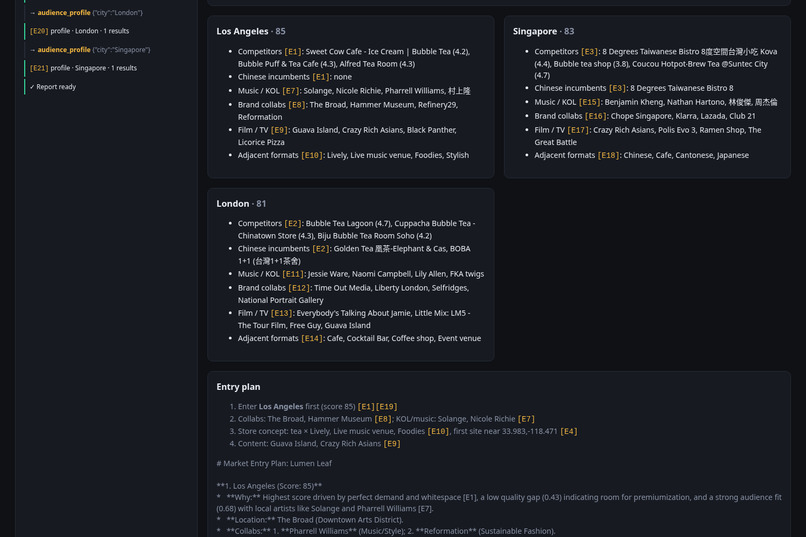Open [E2] citation in London Chinese incumbents row
806x537 pixels.
pyautogui.click(x=321, y=248)
